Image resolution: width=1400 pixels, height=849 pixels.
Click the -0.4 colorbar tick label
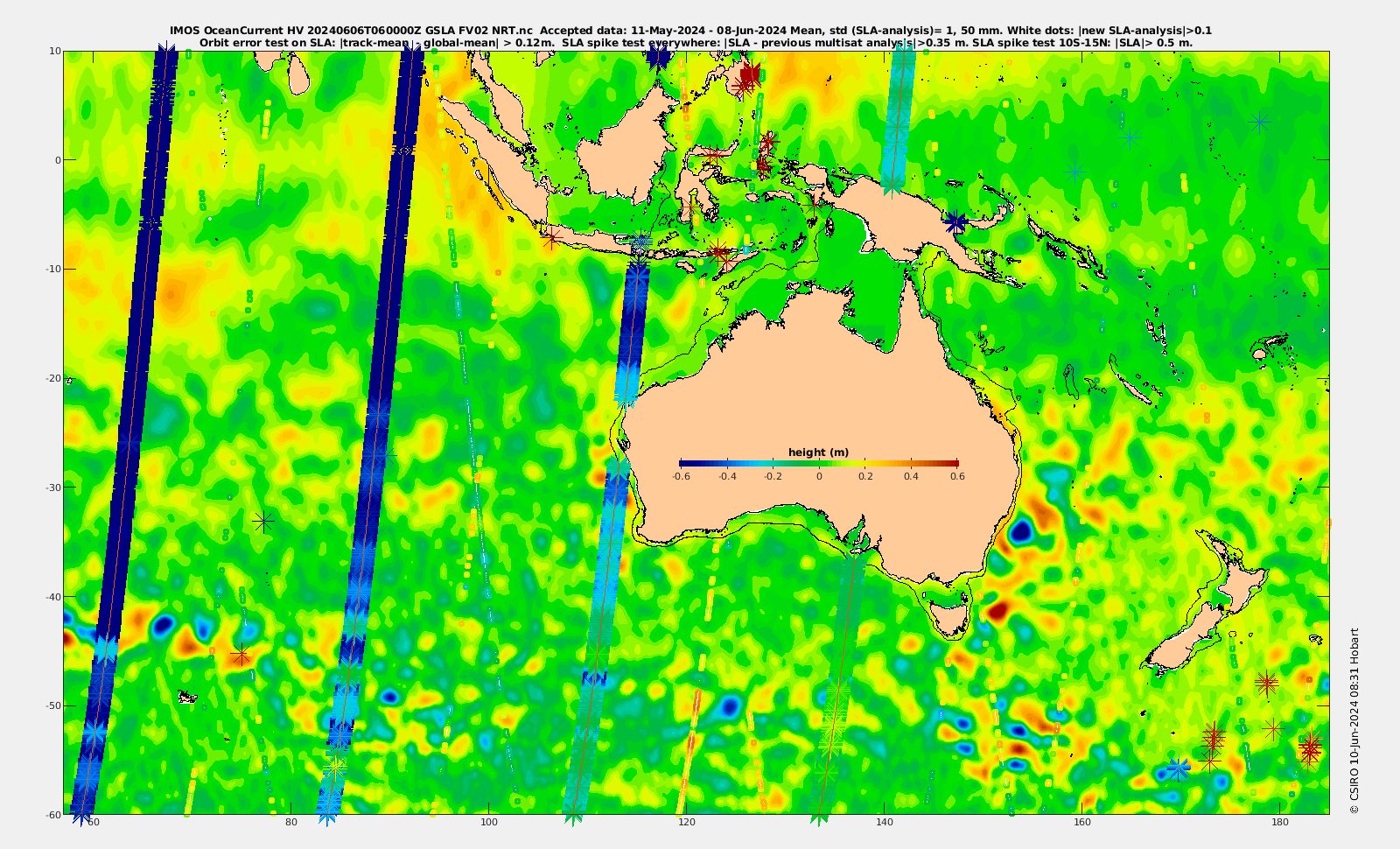point(727,477)
